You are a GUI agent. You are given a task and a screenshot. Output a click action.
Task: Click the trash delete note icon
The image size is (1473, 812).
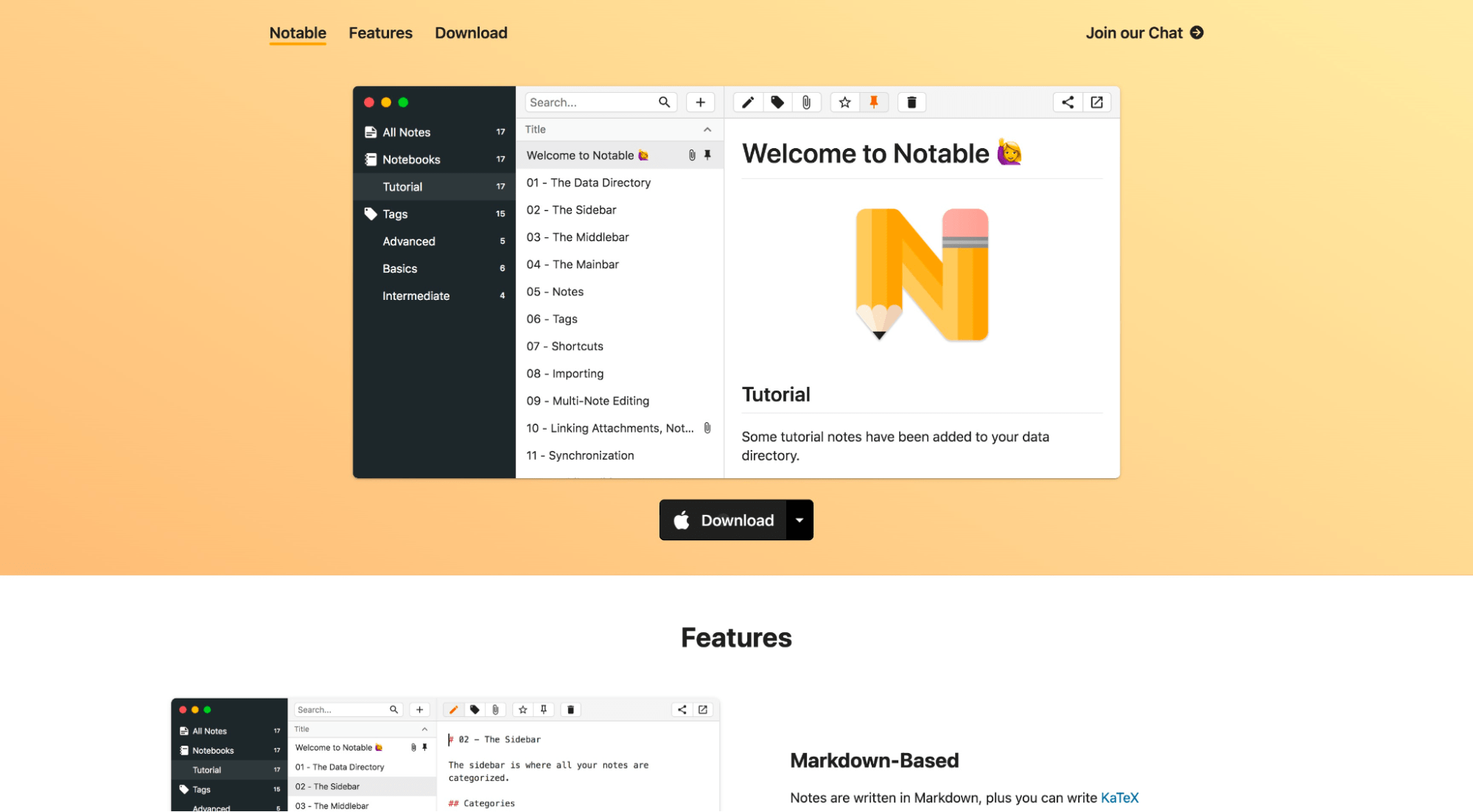click(x=912, y=102)
